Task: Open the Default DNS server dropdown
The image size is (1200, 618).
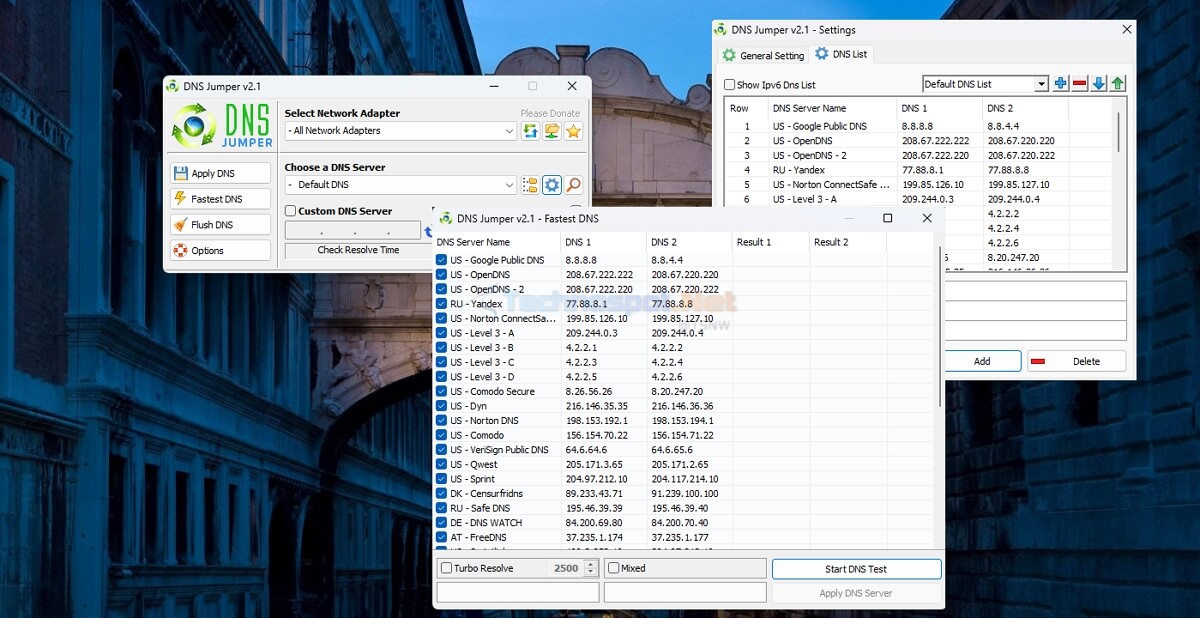Action: pyautogui.click(x=401, y=185)
